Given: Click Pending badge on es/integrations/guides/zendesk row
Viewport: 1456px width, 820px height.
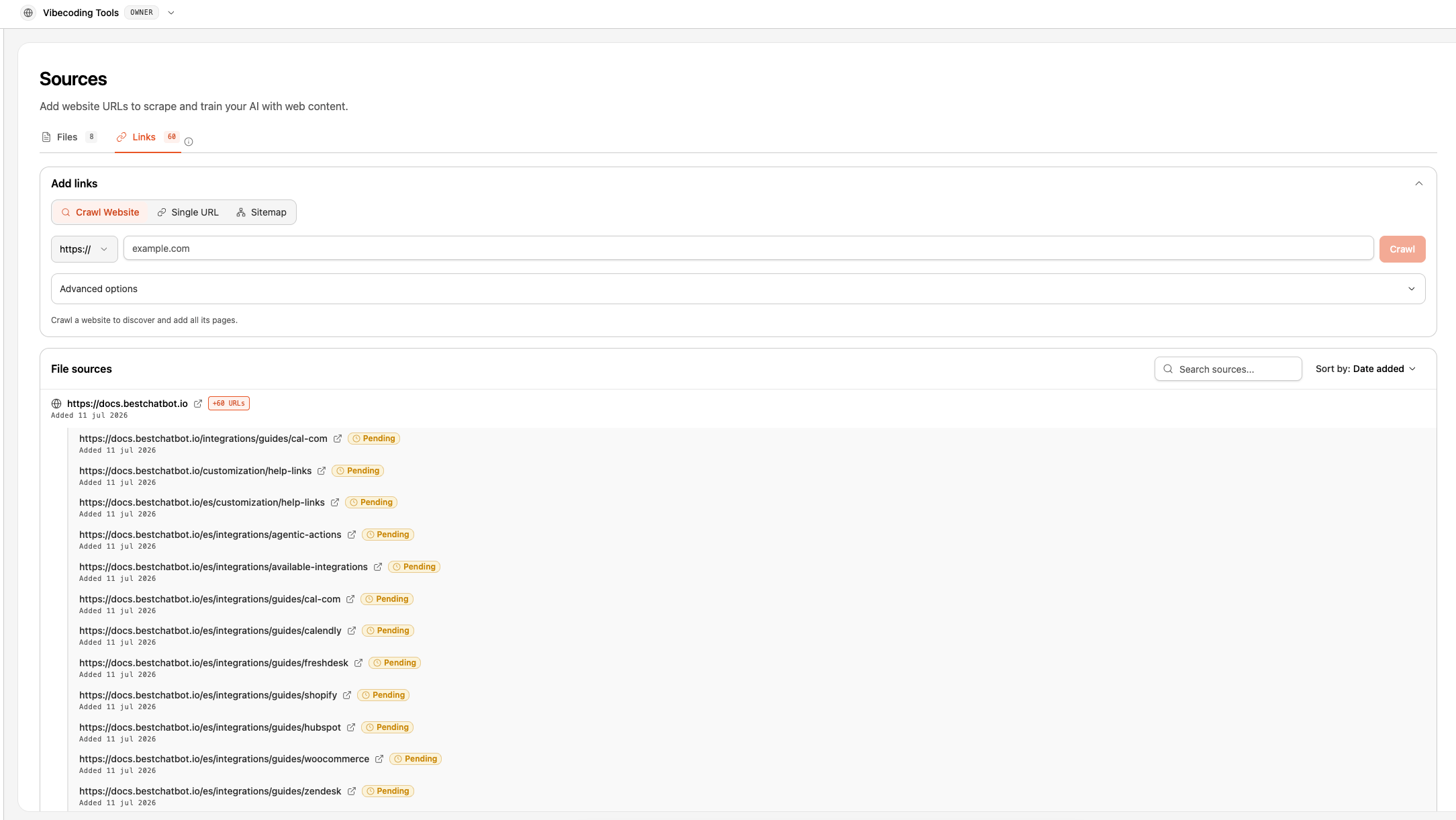Looking at the screenshot, I should 388,791.
